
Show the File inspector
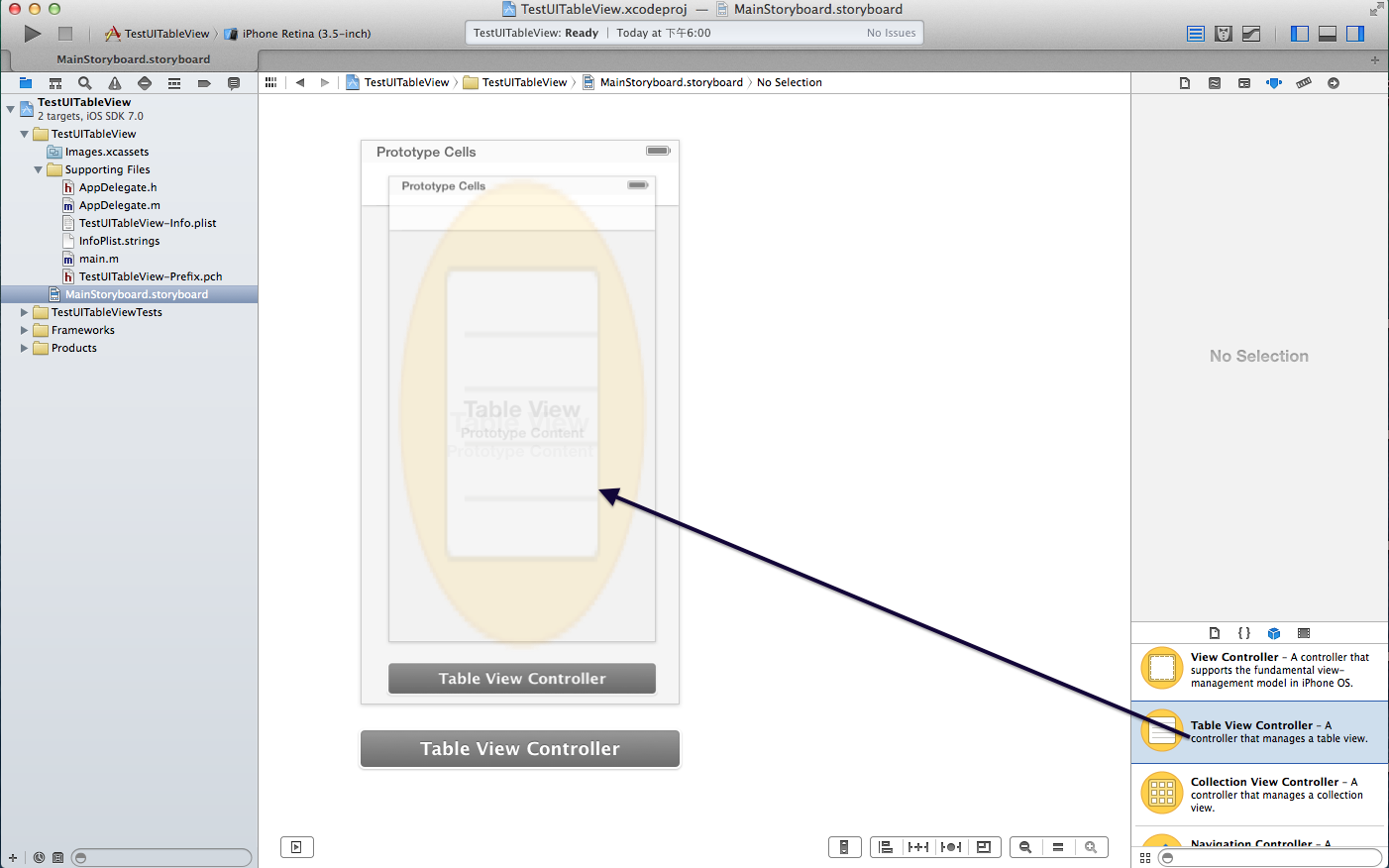(x=1185, y=83)
